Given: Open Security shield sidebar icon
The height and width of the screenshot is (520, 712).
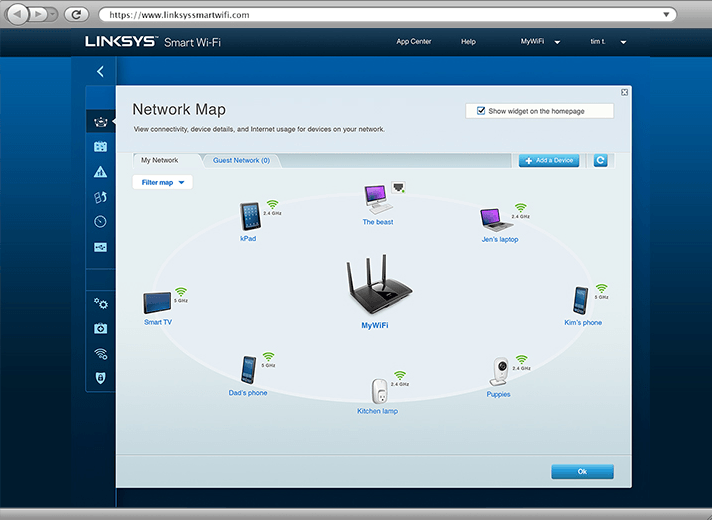Looking at the screenshot, I should pos(100,378).
